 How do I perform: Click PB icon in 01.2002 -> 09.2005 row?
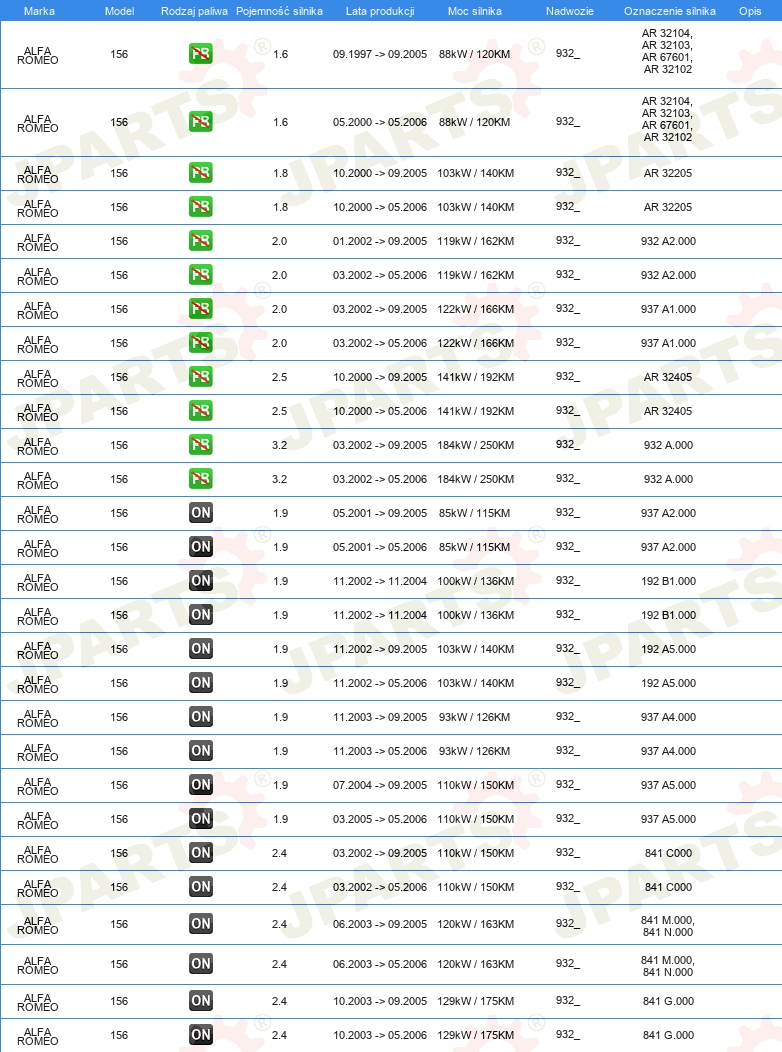[x=201, y=241]
